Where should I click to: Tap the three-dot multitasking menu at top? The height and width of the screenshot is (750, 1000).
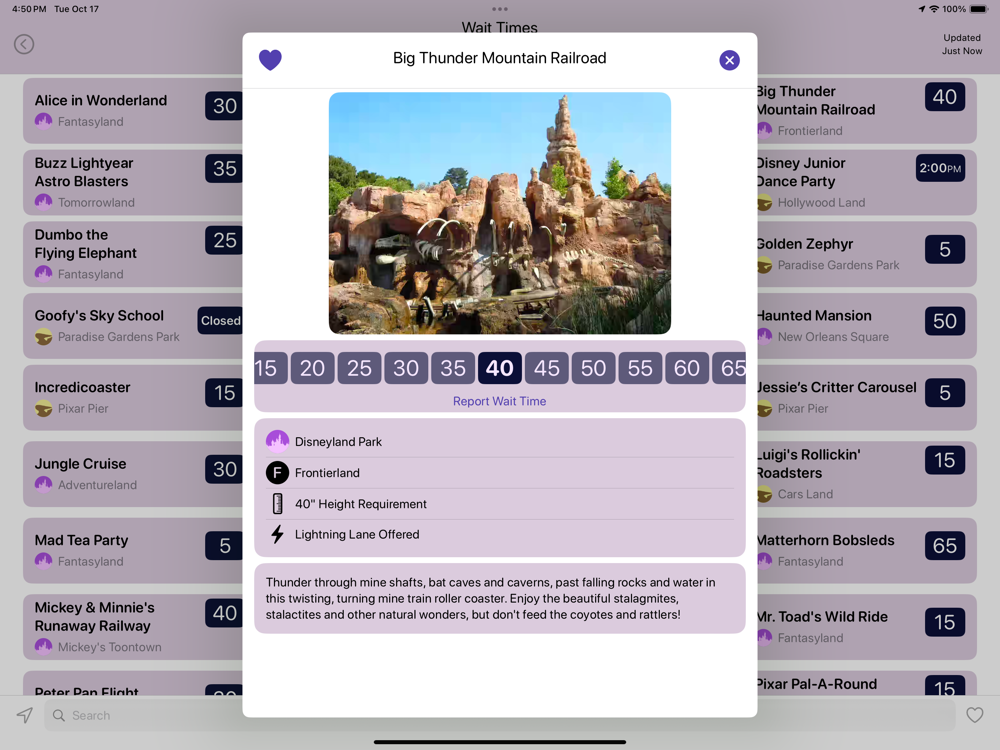tap(499, 9)
